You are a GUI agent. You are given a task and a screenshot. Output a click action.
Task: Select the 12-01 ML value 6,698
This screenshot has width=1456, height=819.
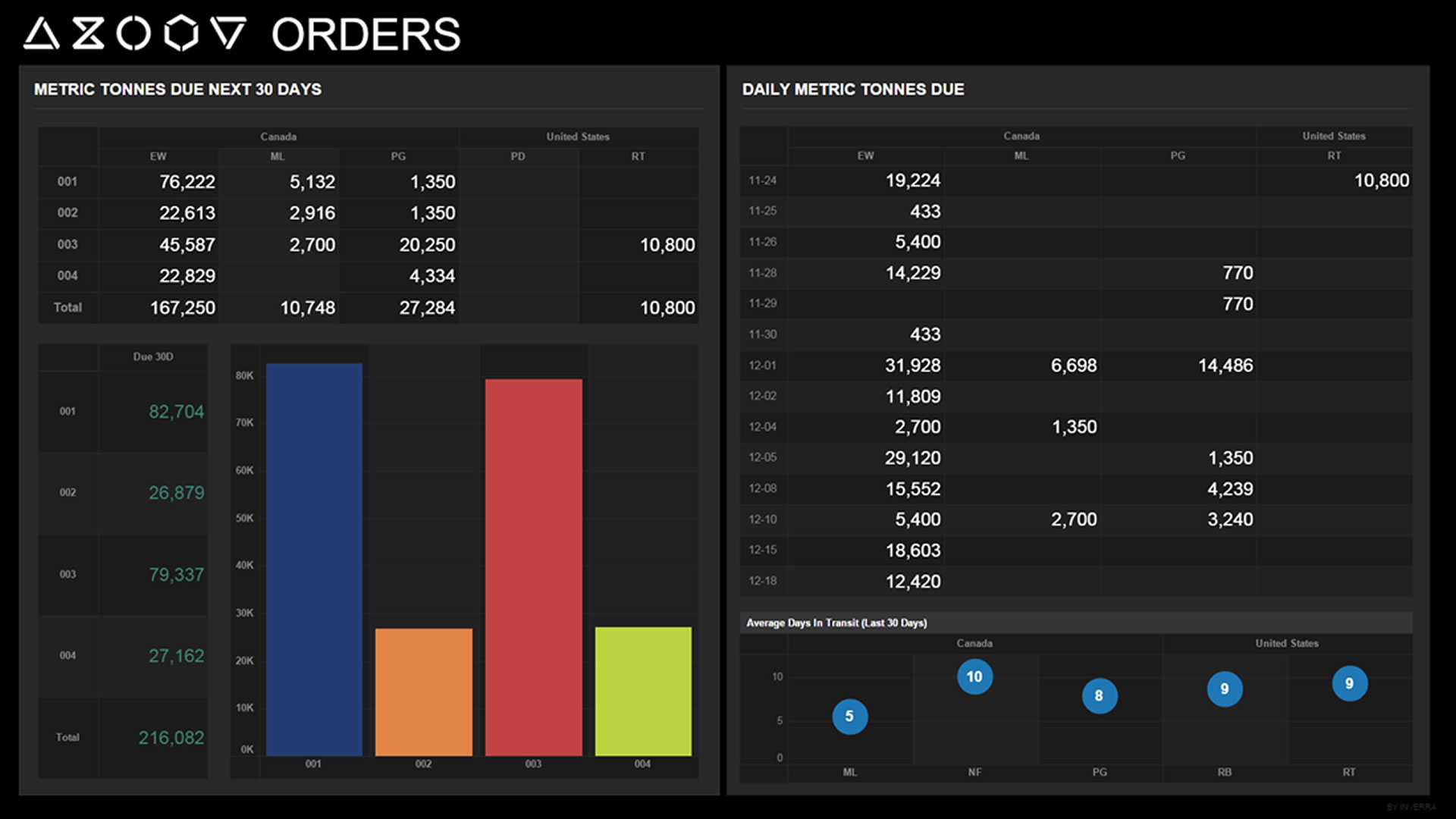pyautogui.click(x=1074, y=366)
